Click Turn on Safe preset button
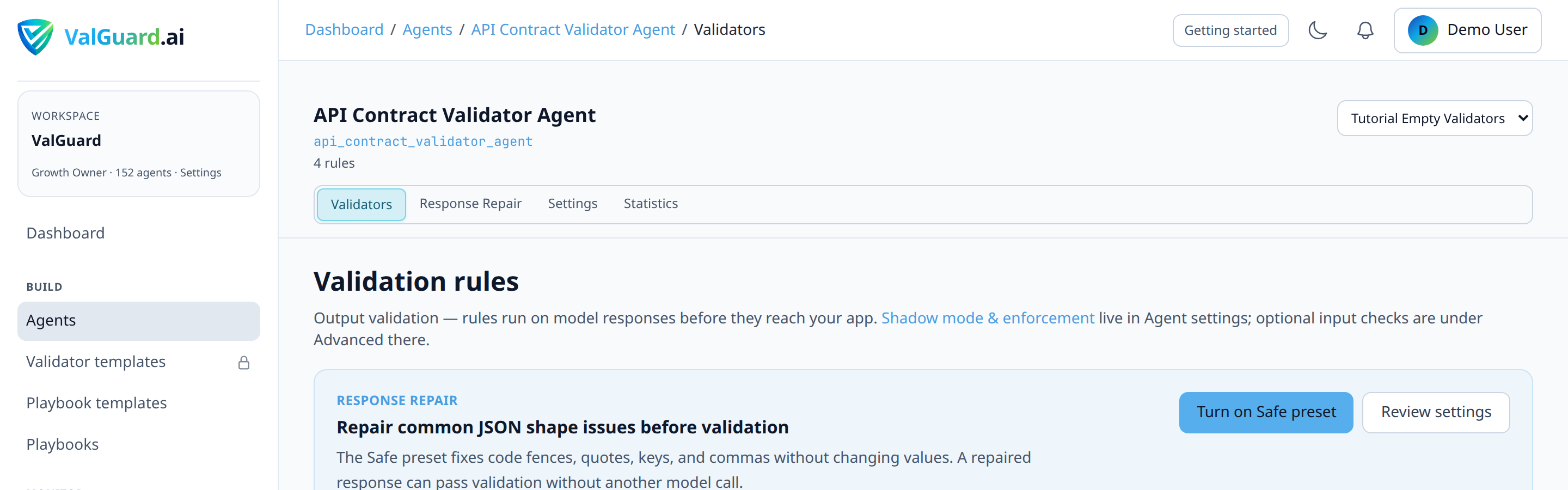This screenshot has height=490, width=1568. (1265, 412)
